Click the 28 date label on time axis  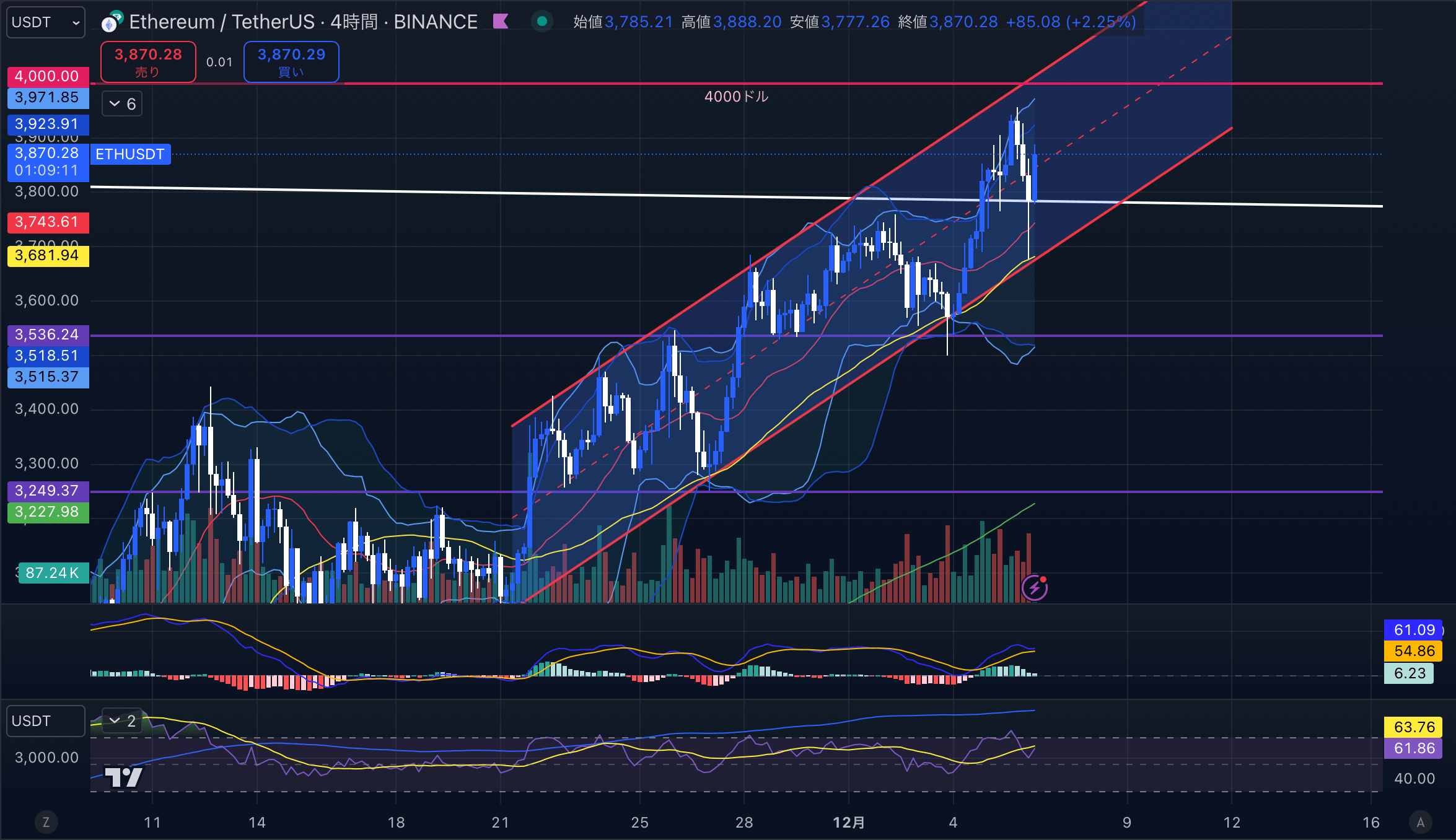click(x=744, y=823)
